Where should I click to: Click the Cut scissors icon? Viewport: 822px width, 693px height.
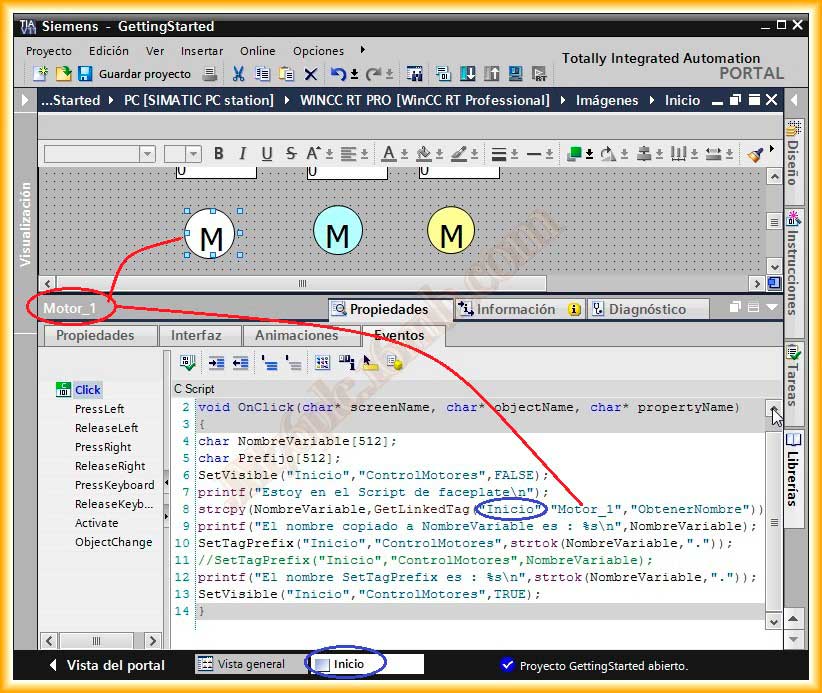point(238,74)
